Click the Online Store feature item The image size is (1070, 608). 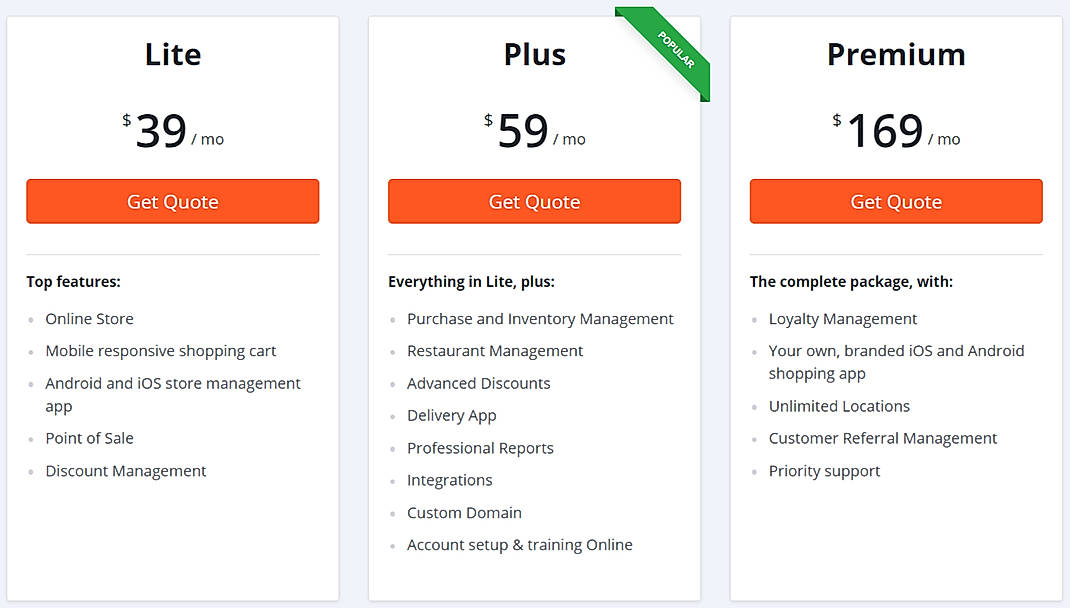tap(89, 318)
